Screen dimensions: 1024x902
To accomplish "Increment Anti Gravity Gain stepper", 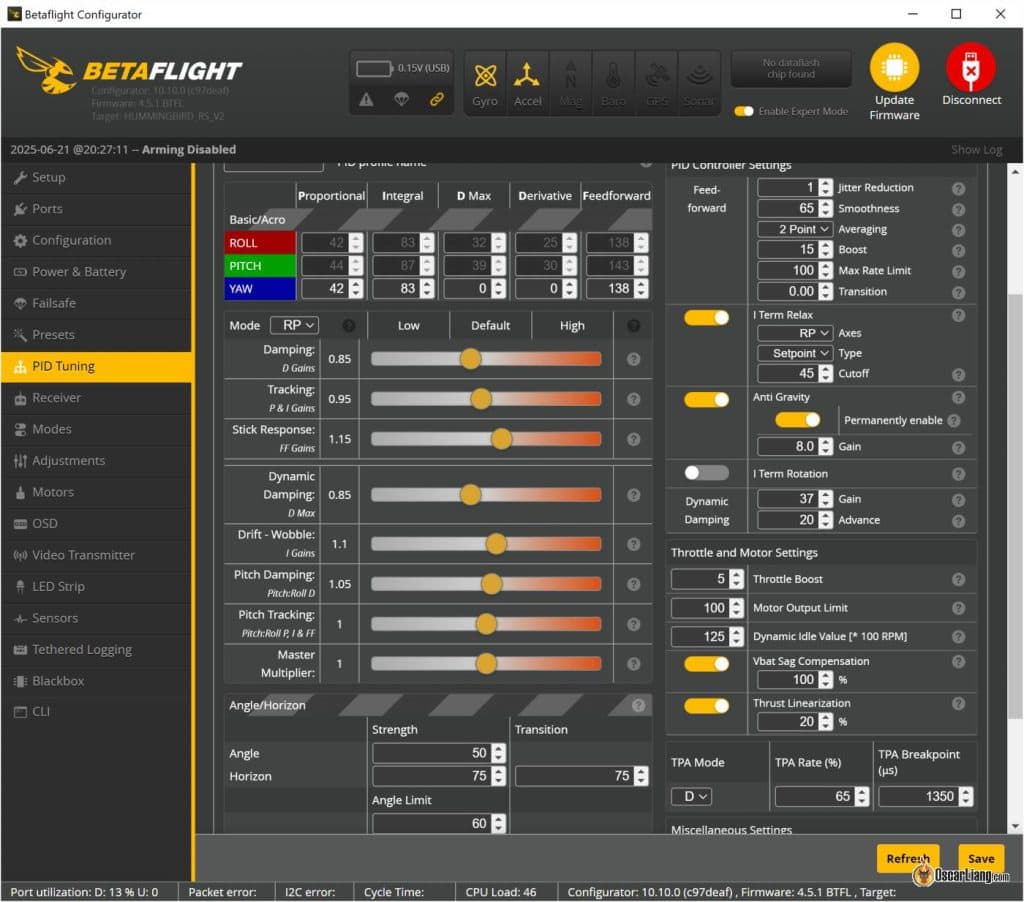I will point(826,442).
